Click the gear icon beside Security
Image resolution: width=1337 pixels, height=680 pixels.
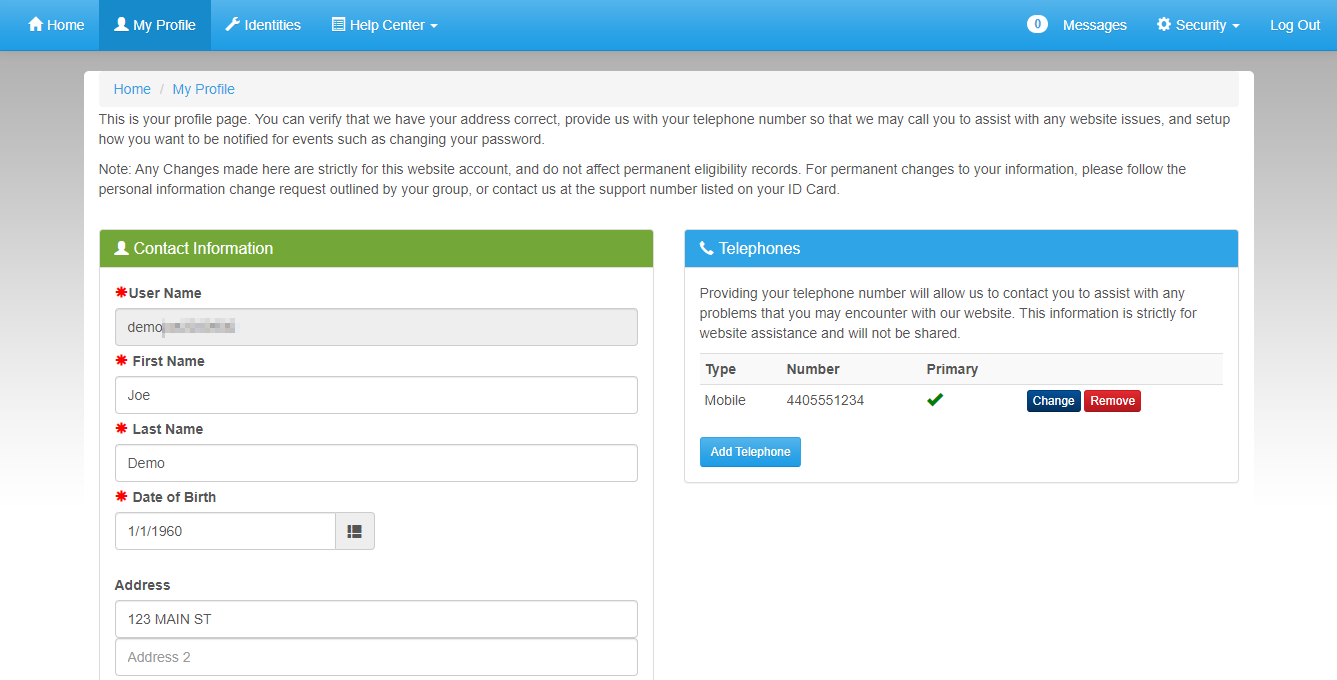(x=1164, y=24)
